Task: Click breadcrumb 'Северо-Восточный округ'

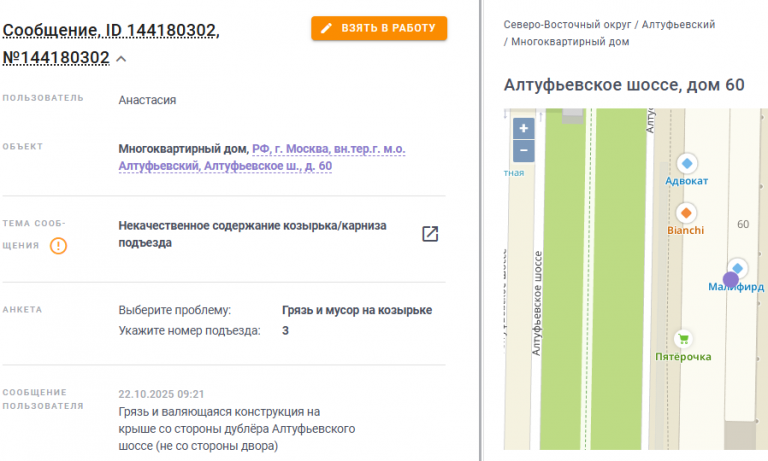Action: [567, 24]
